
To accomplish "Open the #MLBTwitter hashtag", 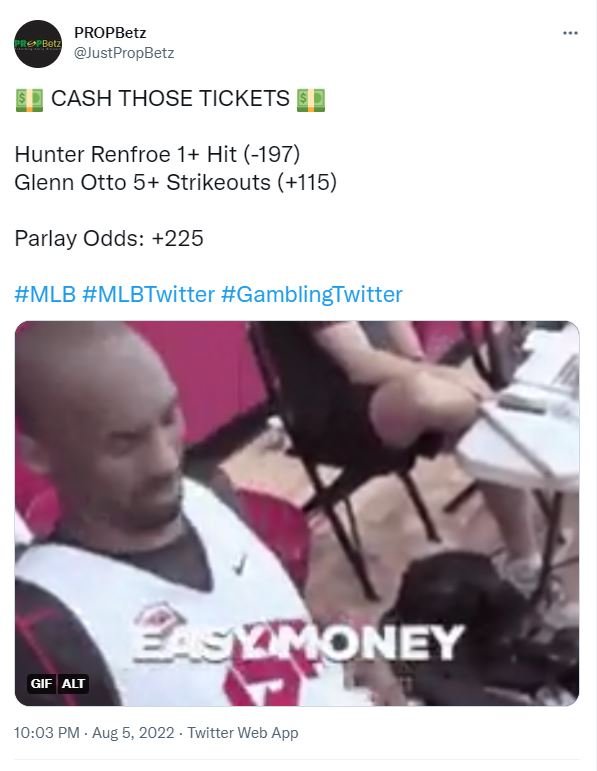I will click(x=149, y=295).
